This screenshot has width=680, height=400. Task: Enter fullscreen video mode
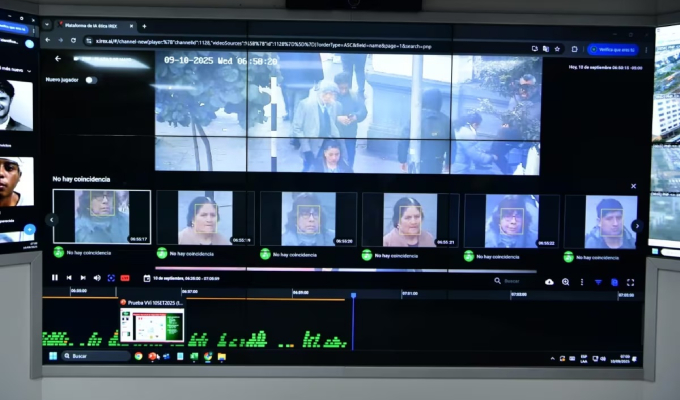[x=630, y=282]
